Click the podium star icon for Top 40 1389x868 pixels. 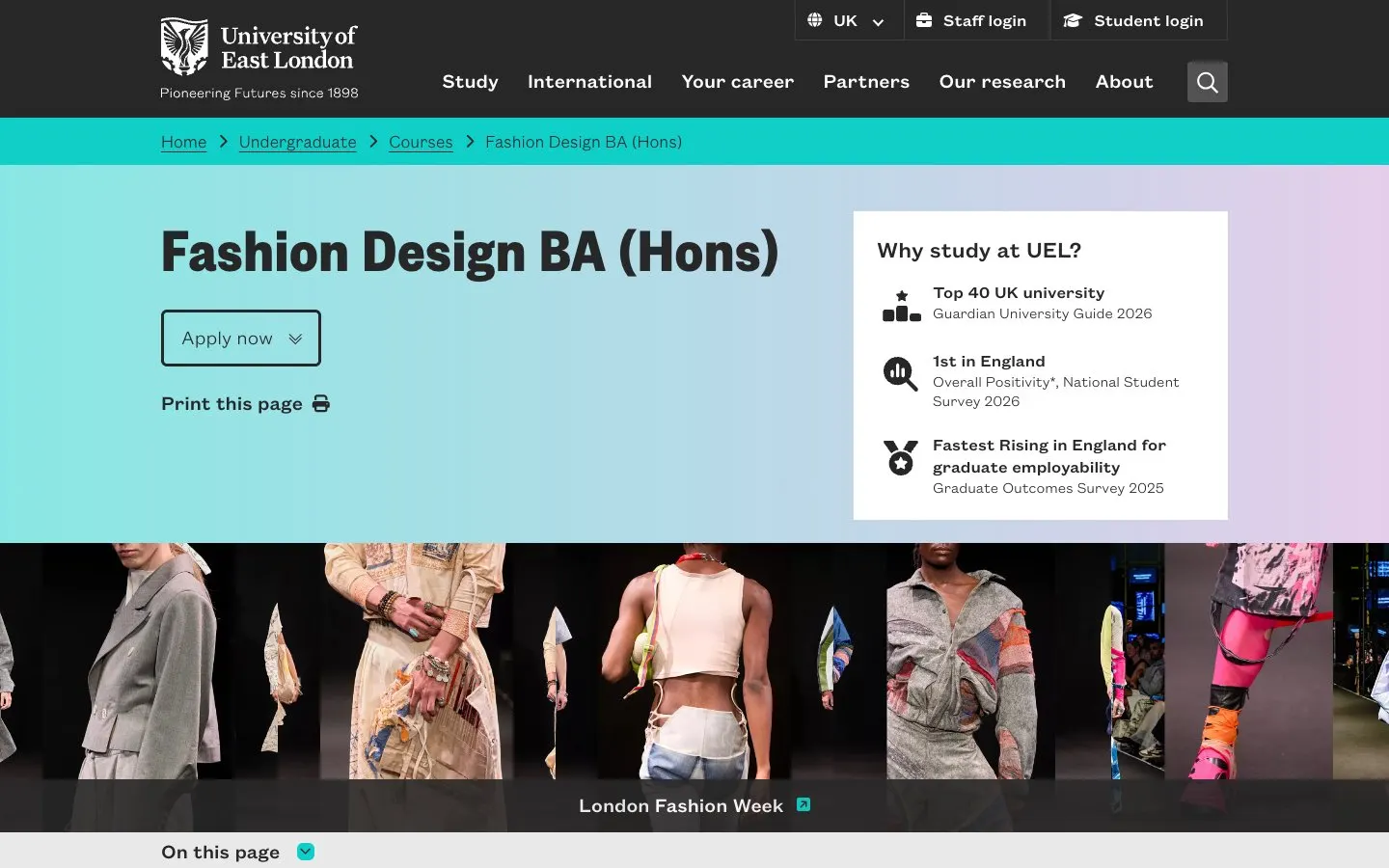pyautogui.click(x=901, y=305)
